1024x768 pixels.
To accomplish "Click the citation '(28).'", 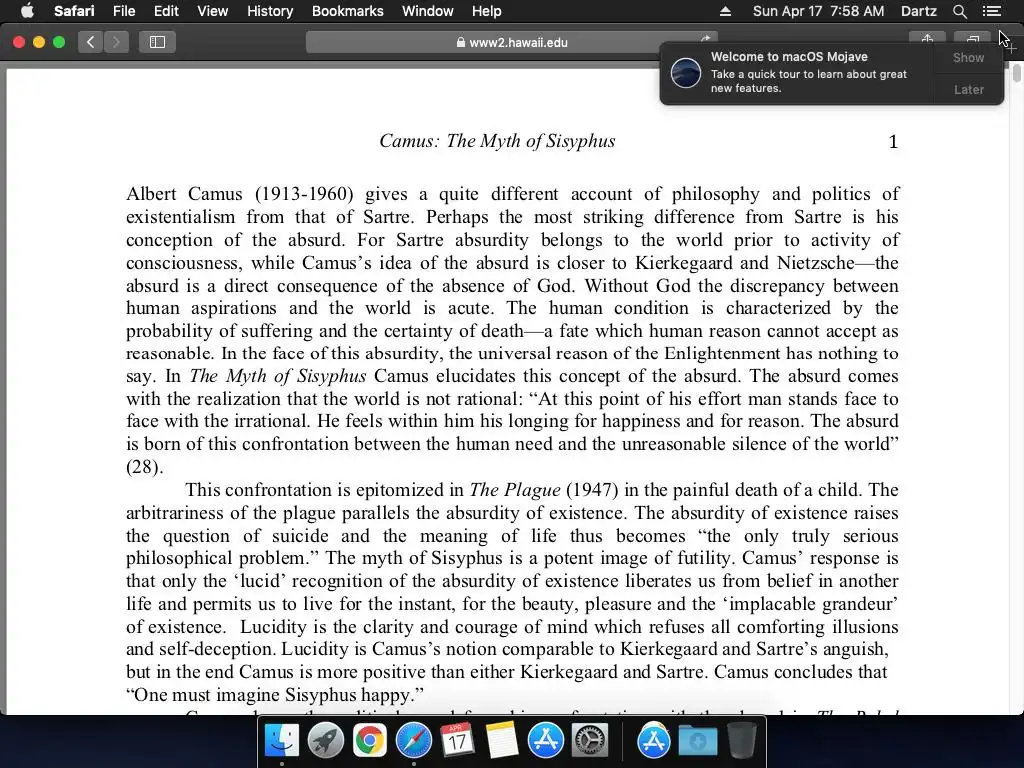I will click(144, 467).
